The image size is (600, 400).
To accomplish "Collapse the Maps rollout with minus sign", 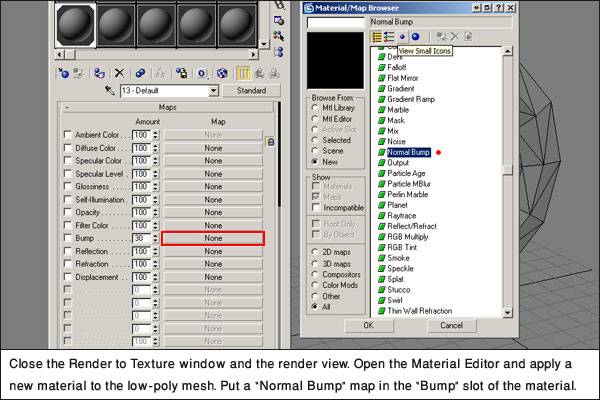I will [67, 108].
